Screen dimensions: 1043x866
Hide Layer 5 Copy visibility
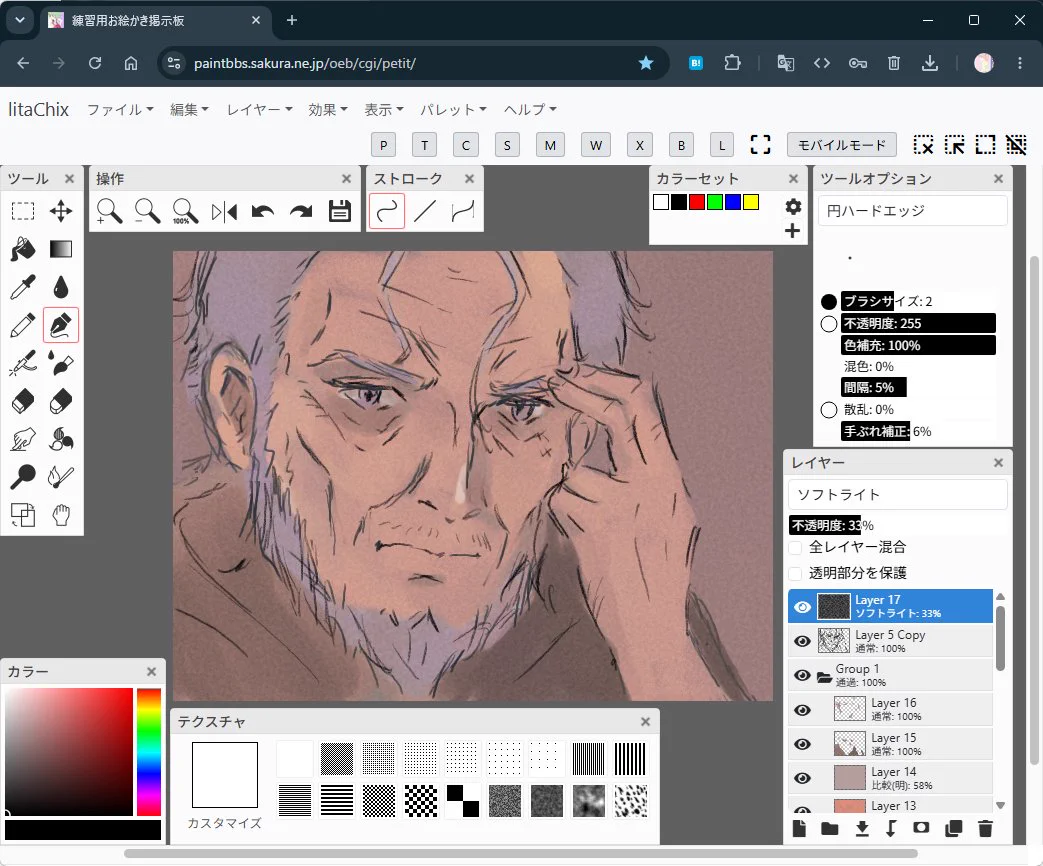tap(803, 641)
